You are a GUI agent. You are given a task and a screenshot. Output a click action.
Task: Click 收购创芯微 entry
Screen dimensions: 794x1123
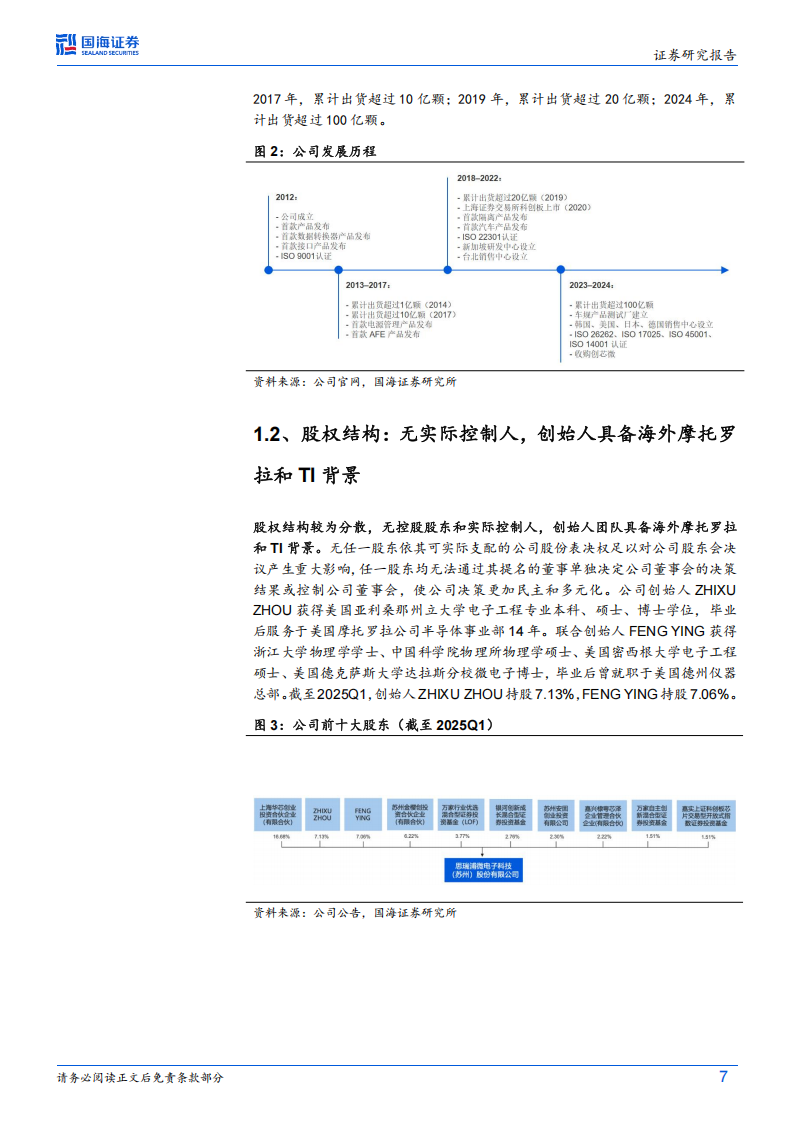click(593, 354)
